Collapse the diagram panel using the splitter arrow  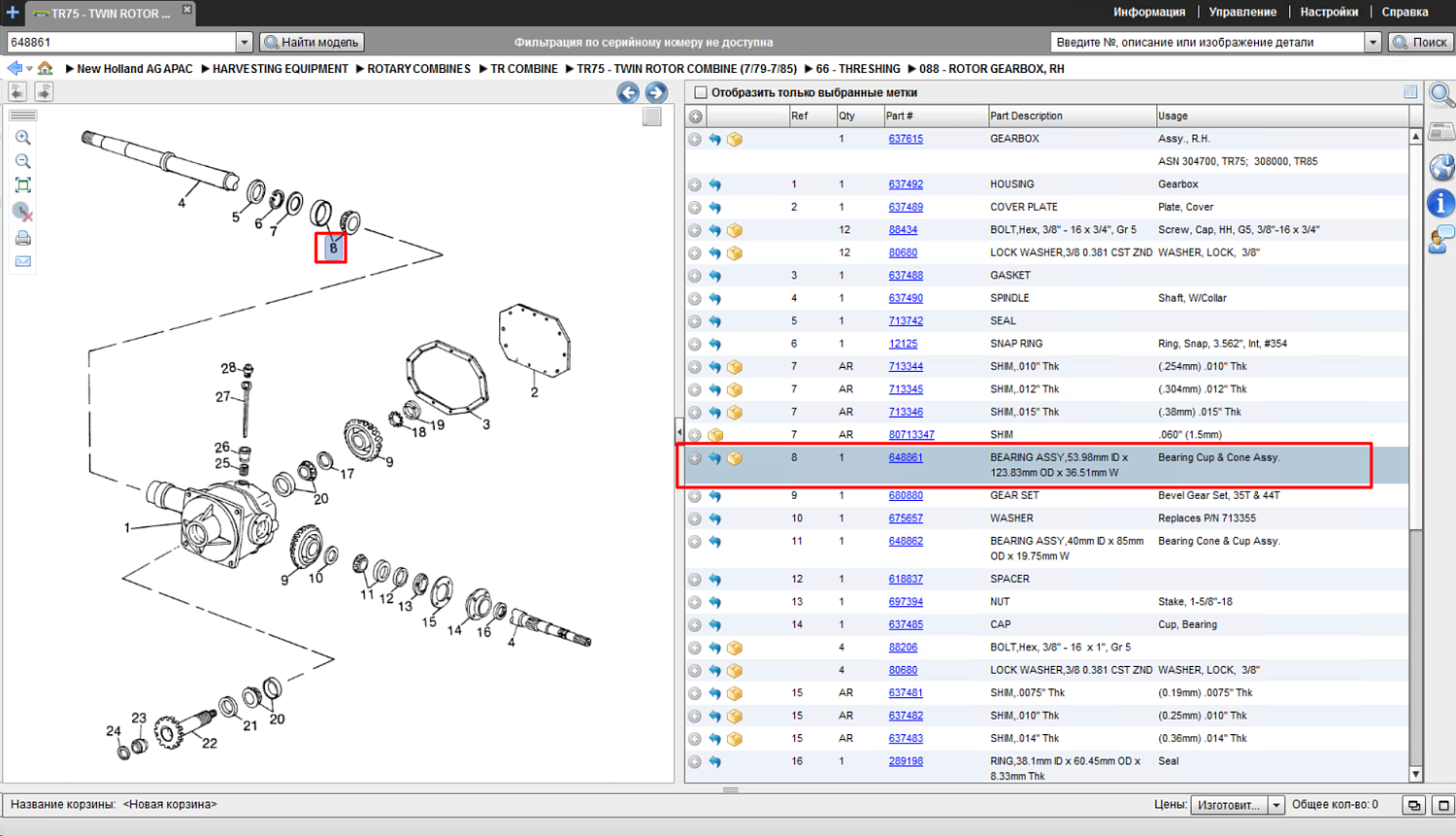679,432
